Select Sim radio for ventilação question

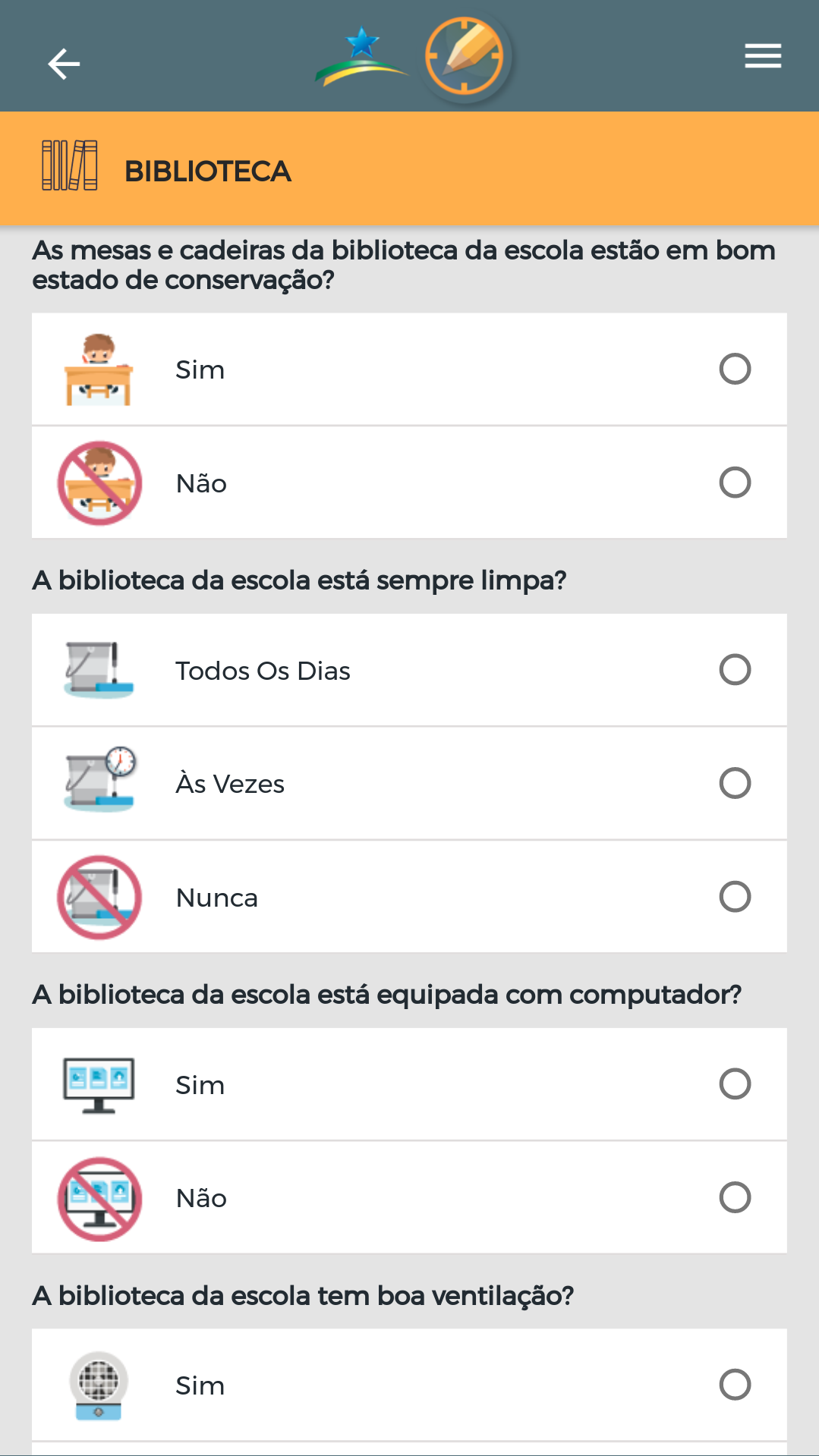(735, 1385)
